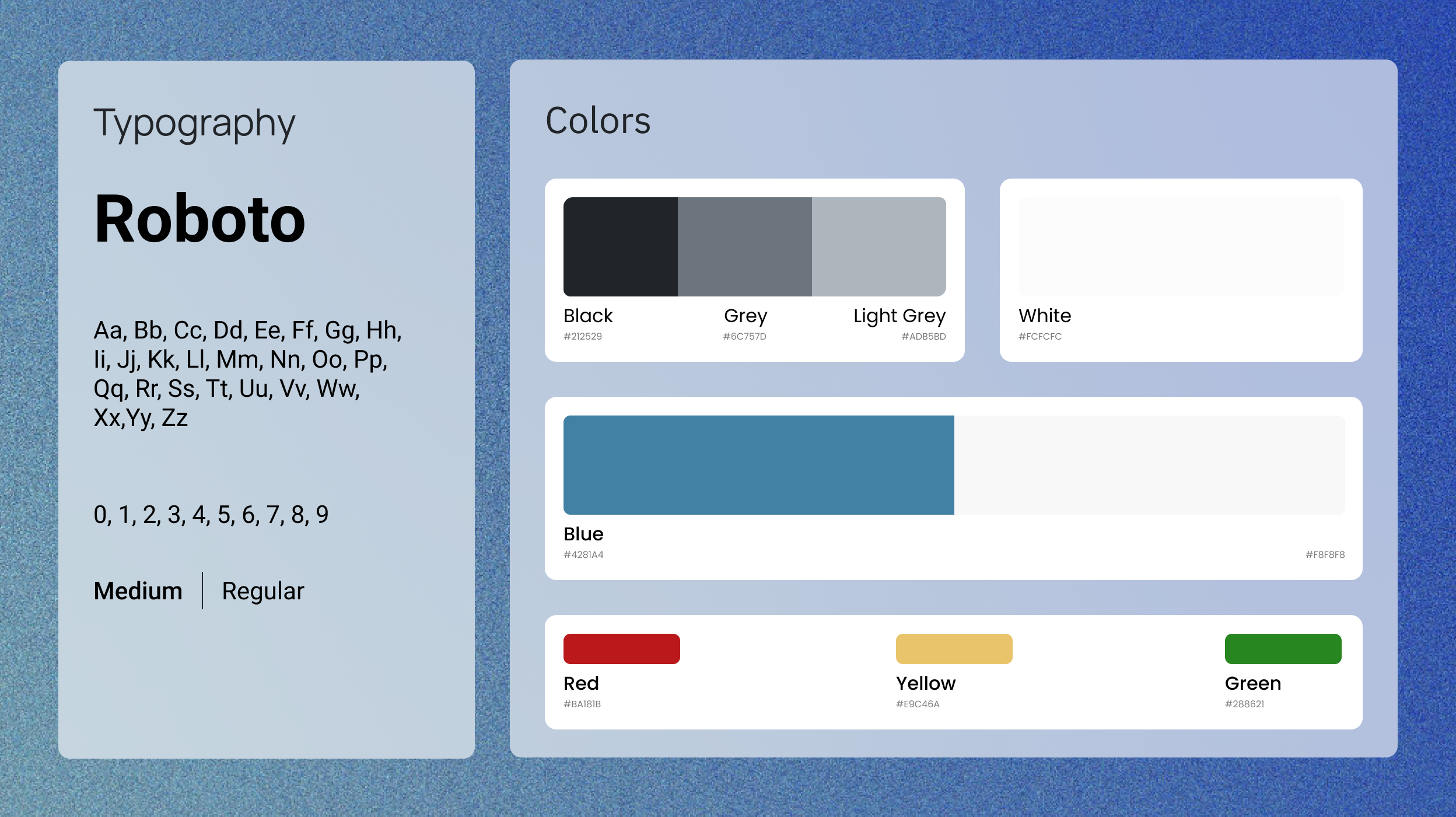Click the #4281A4 hex code
The height and width of the screenshot is (817, 1456).
(583, 554)
